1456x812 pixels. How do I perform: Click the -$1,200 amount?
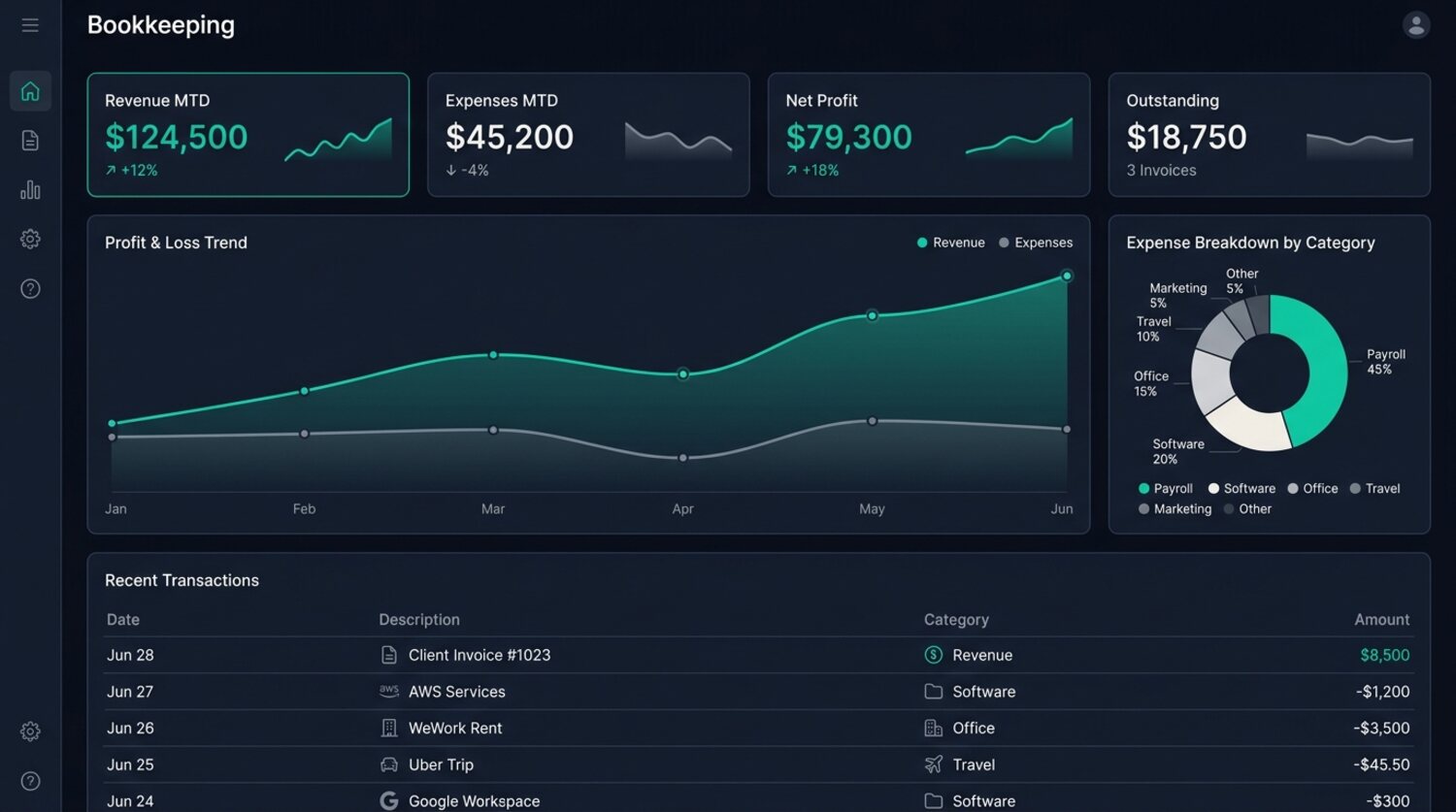click(1383, 692)
